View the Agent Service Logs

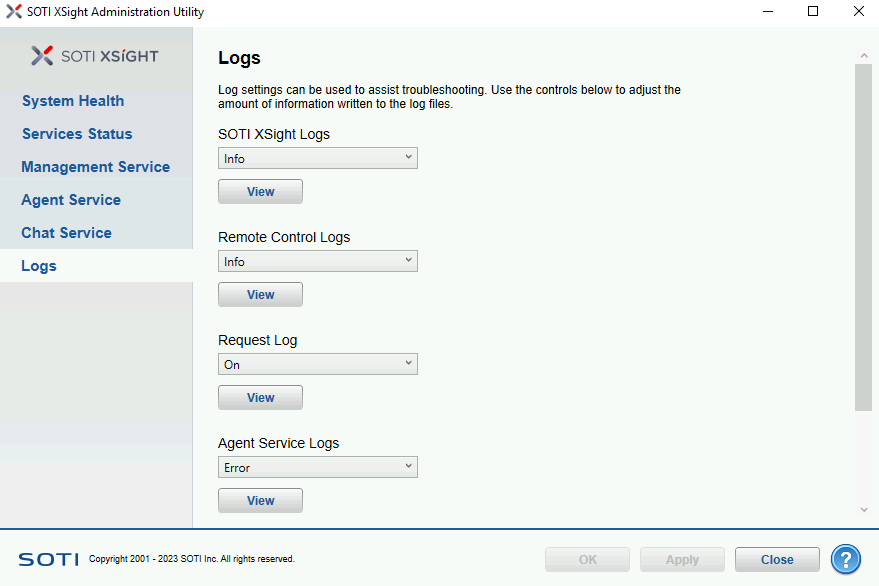[260, 500]
